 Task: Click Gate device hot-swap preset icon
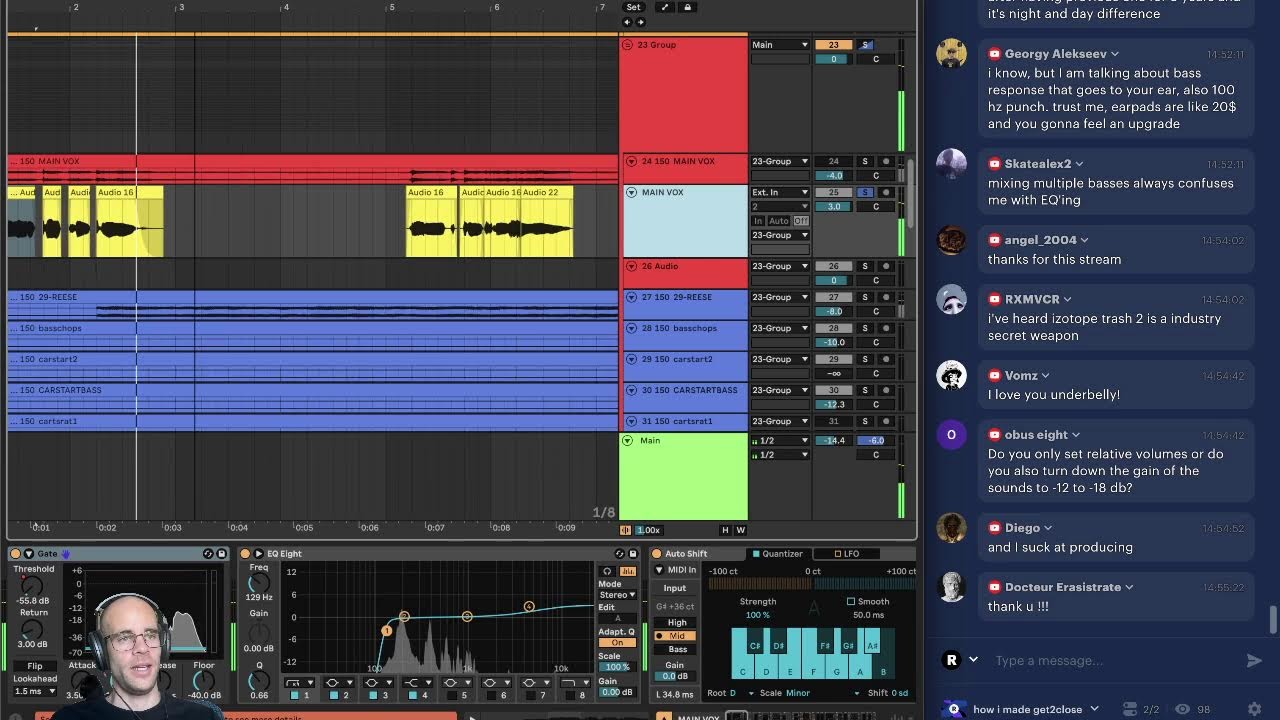208,554
